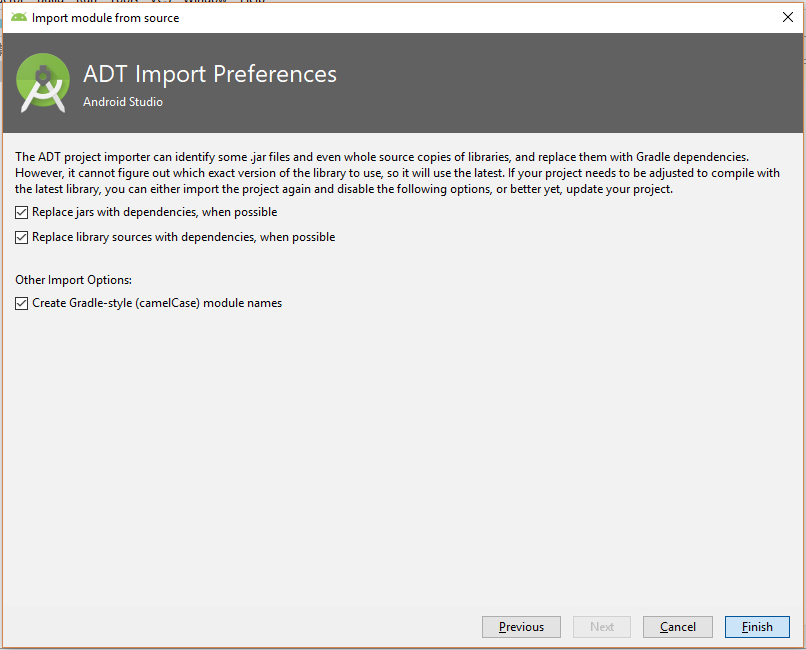The height and width of the screenshot is (650, 806).
Task: Click the ADT importer description paragraph
Action: 400,172
